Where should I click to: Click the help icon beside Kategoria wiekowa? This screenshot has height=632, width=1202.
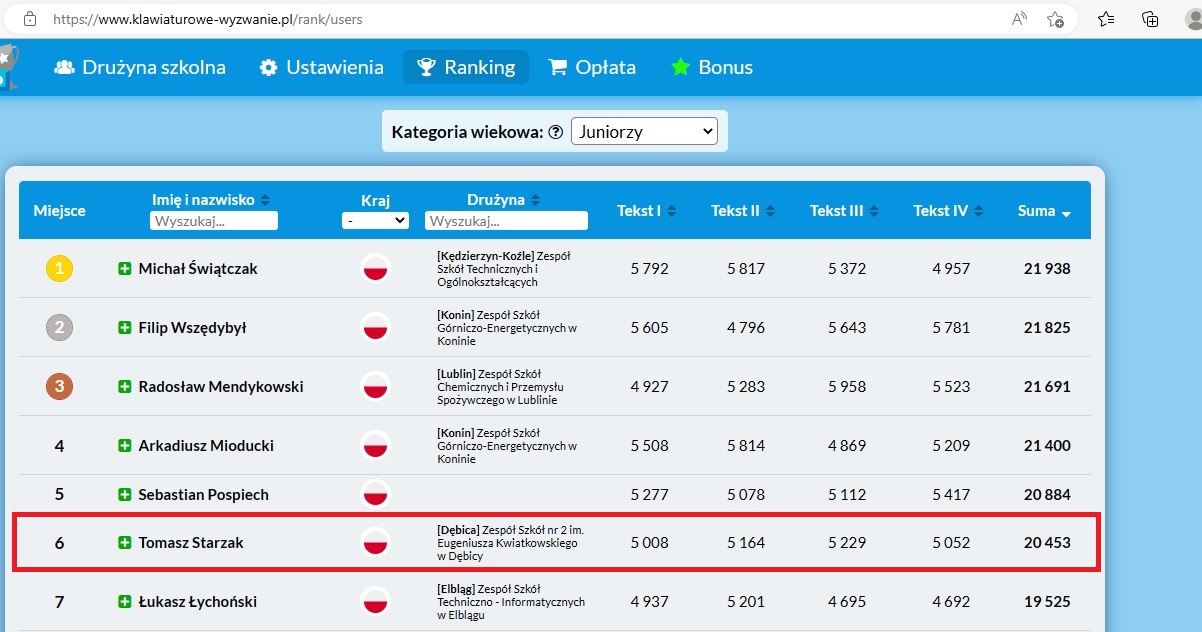click(x=556, y=132)
